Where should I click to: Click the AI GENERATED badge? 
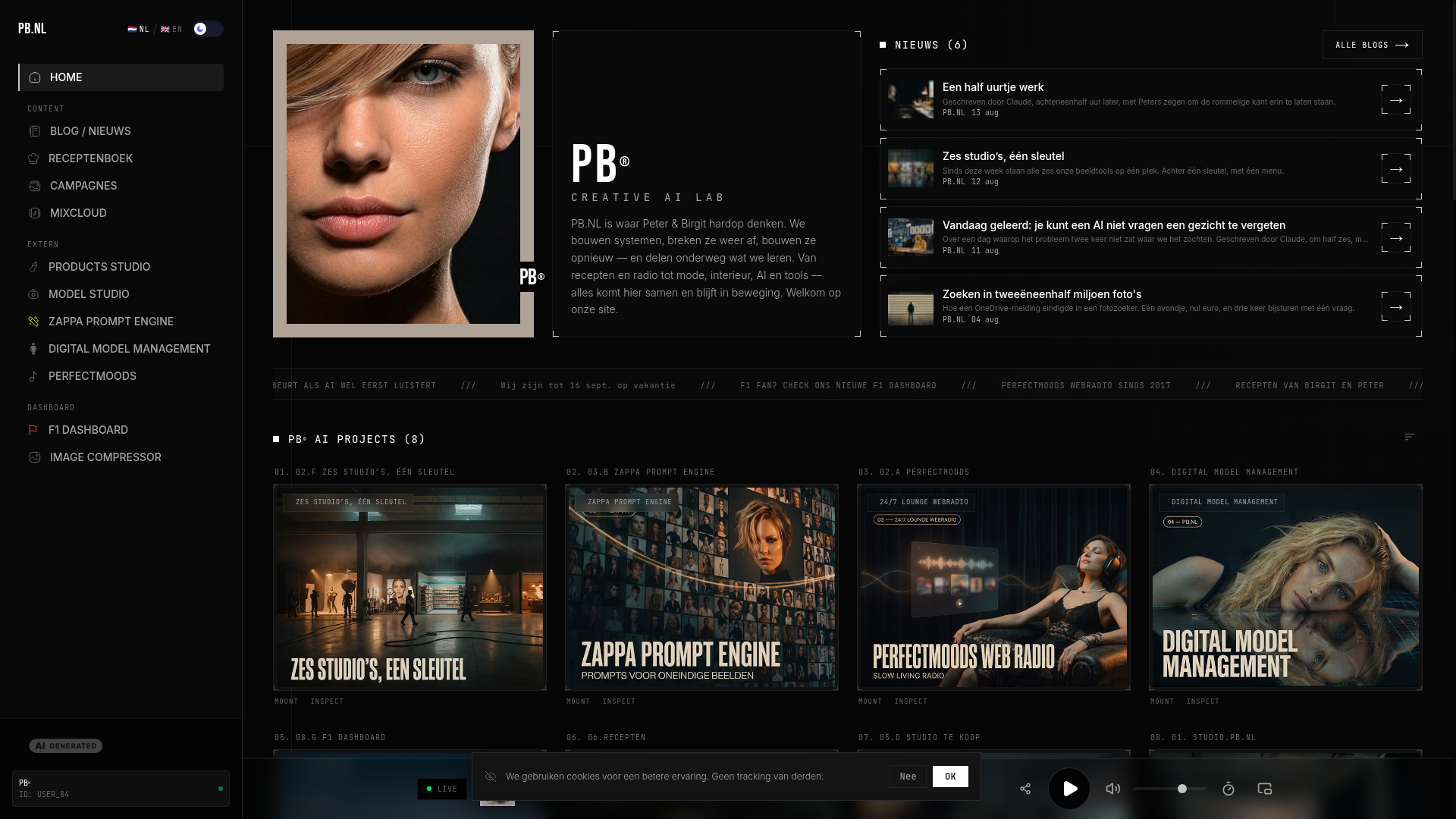pyautogui.click(x=66, y=746)
